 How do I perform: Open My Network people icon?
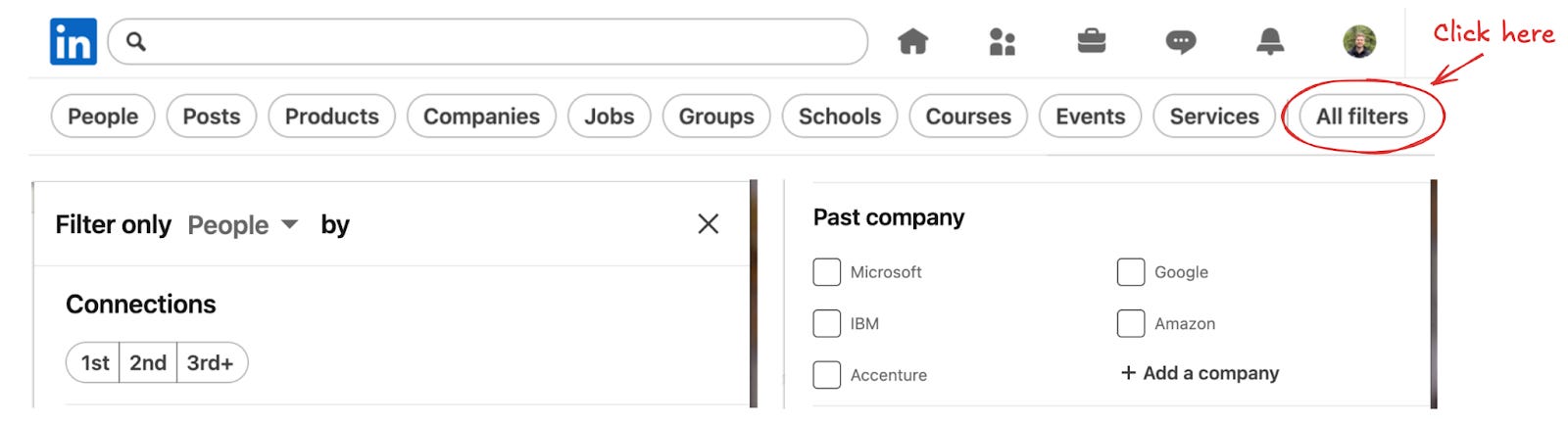(1002, 42)
